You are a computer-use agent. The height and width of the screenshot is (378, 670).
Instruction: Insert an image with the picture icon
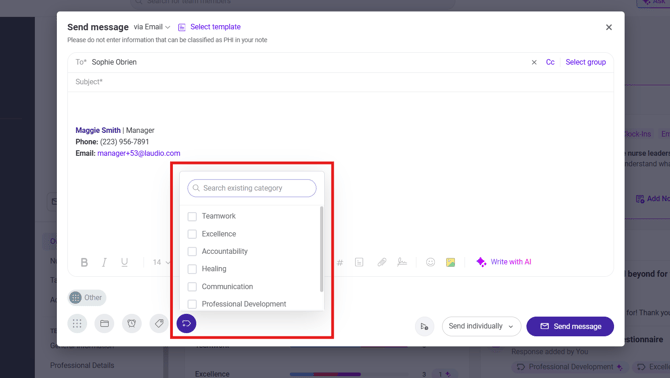450,262
